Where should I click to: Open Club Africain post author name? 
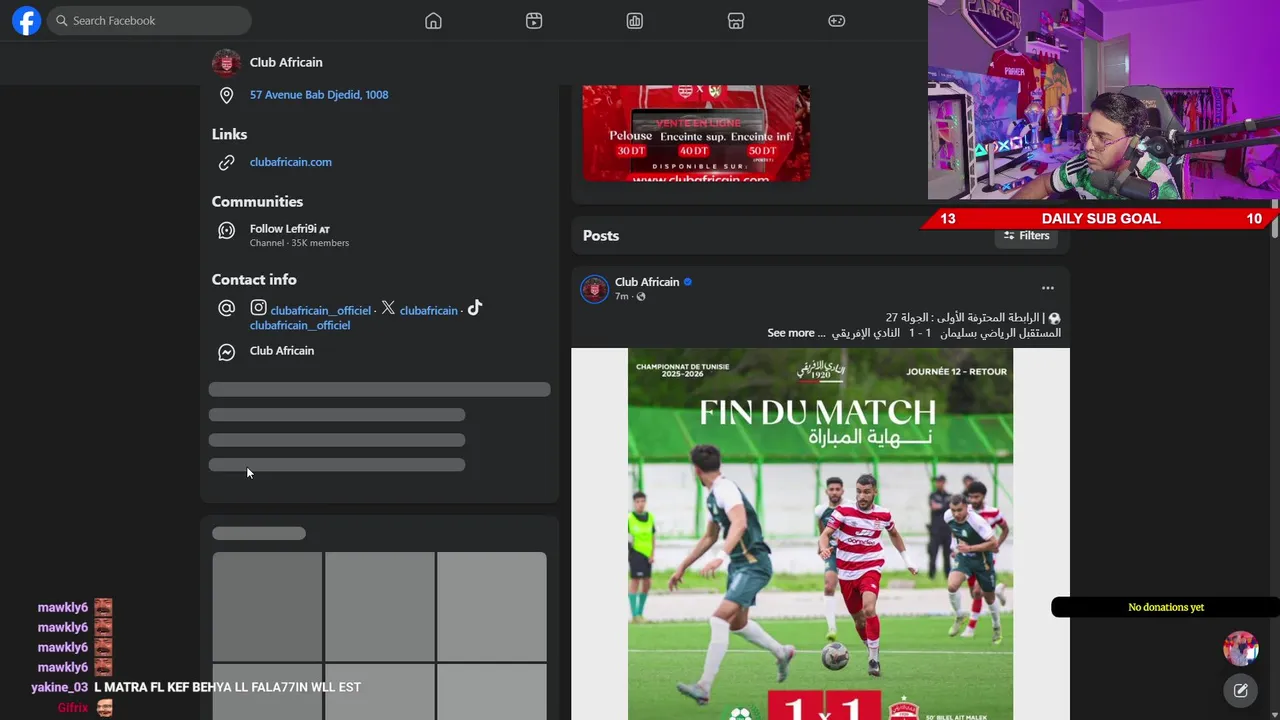pyautogui.click(x=647, y=282)
